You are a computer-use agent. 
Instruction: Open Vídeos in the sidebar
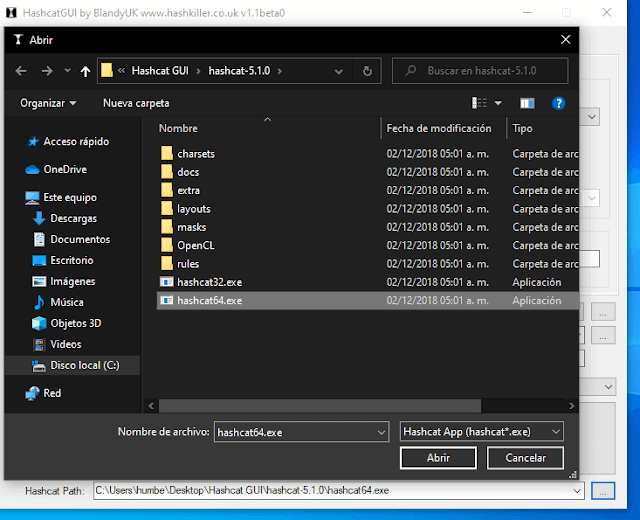point(57,344)
